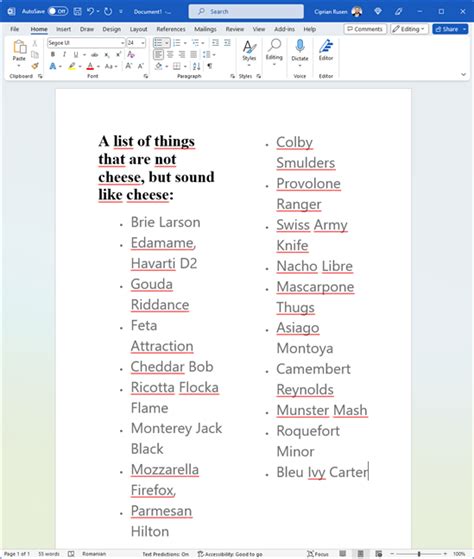Viewport: 474px width, 559px height.
Task: Copy selection using the Copy icon
Action: pyautogui.click(x=35, y=55)
